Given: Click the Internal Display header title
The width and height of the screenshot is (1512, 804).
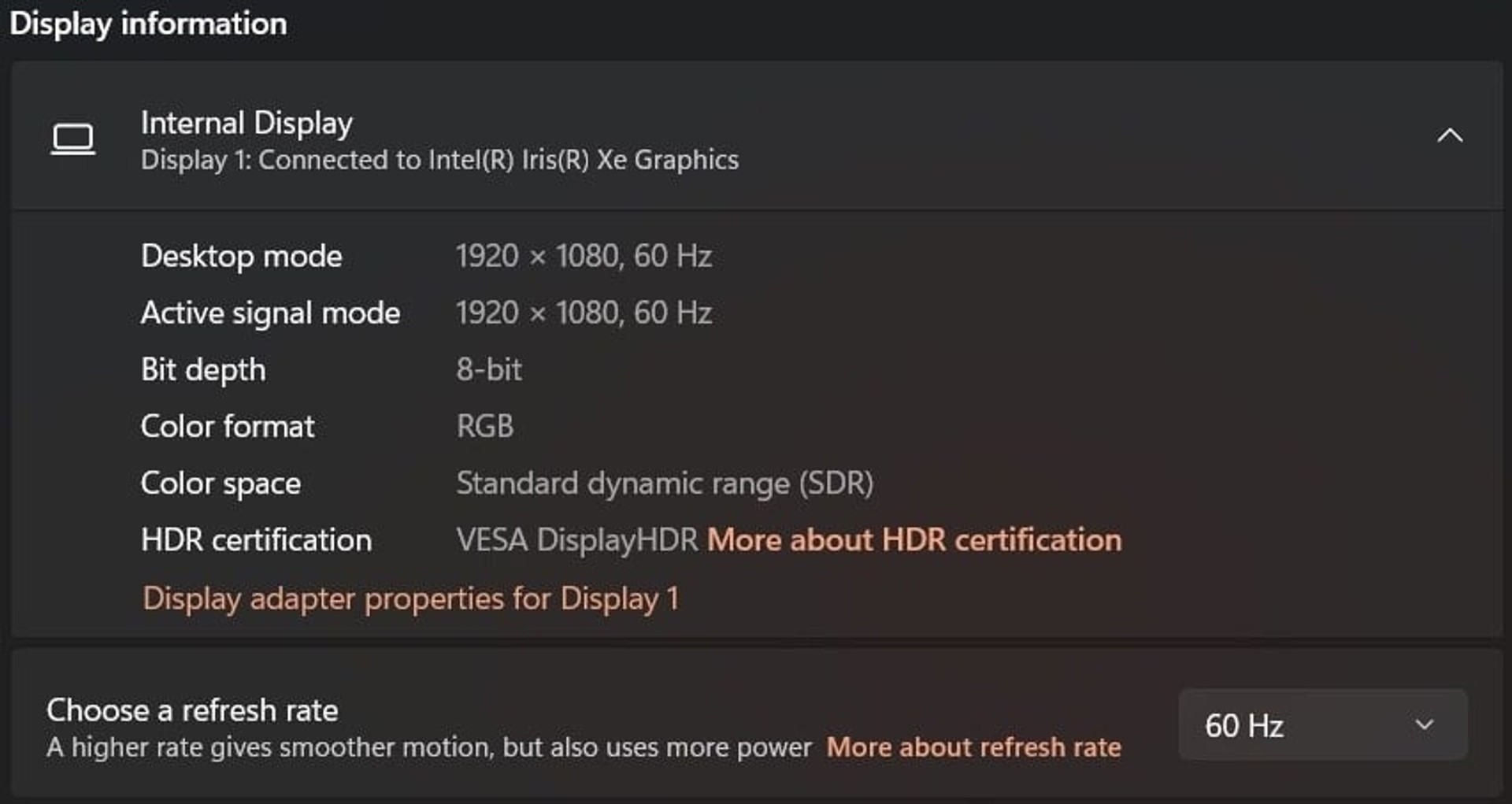Looking at the screenshot, I should pos(246,124).
